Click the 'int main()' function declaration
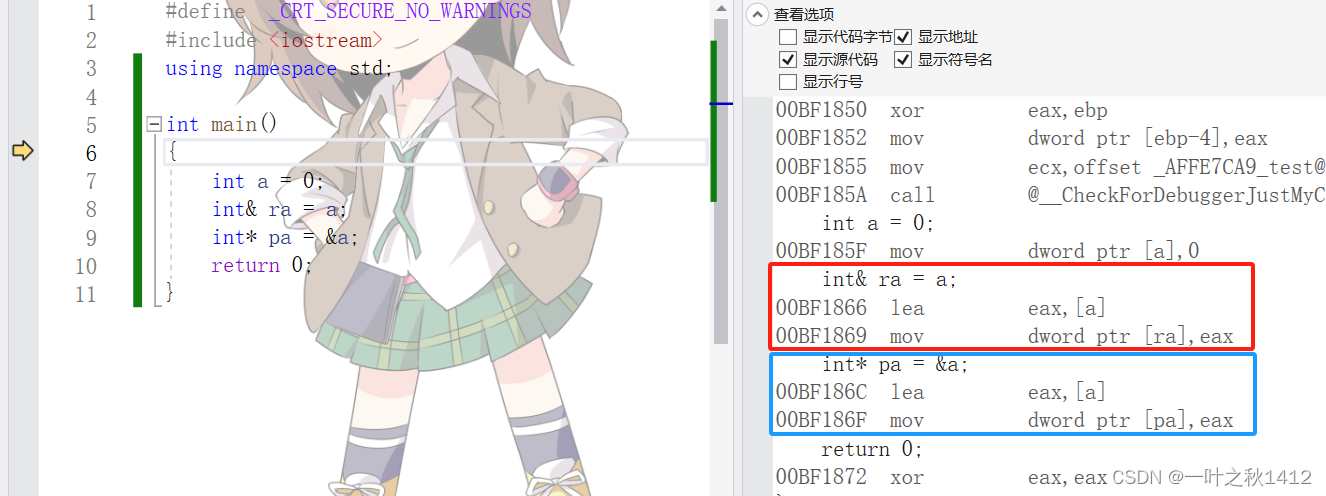The image size is (1326, 496). 222,125
